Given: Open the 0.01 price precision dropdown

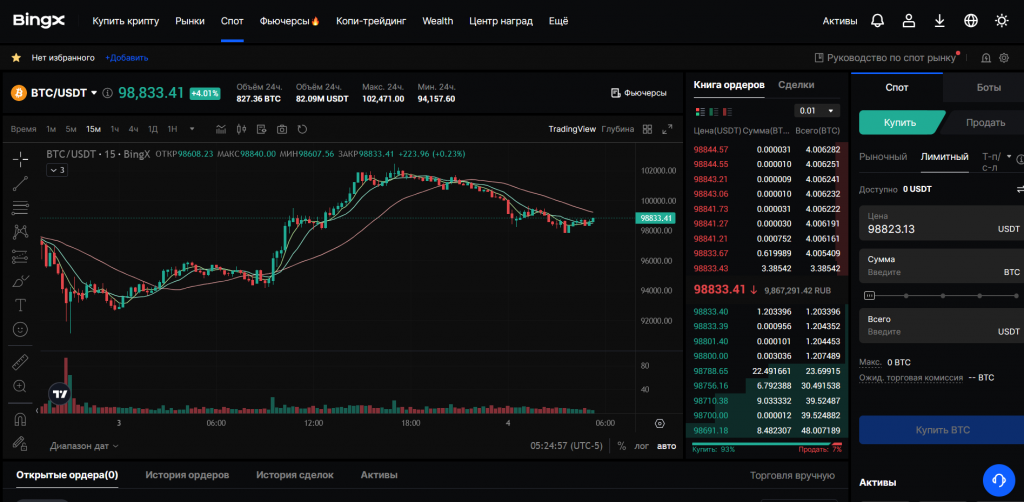Looking at the screenshot, I should point(817,111).
